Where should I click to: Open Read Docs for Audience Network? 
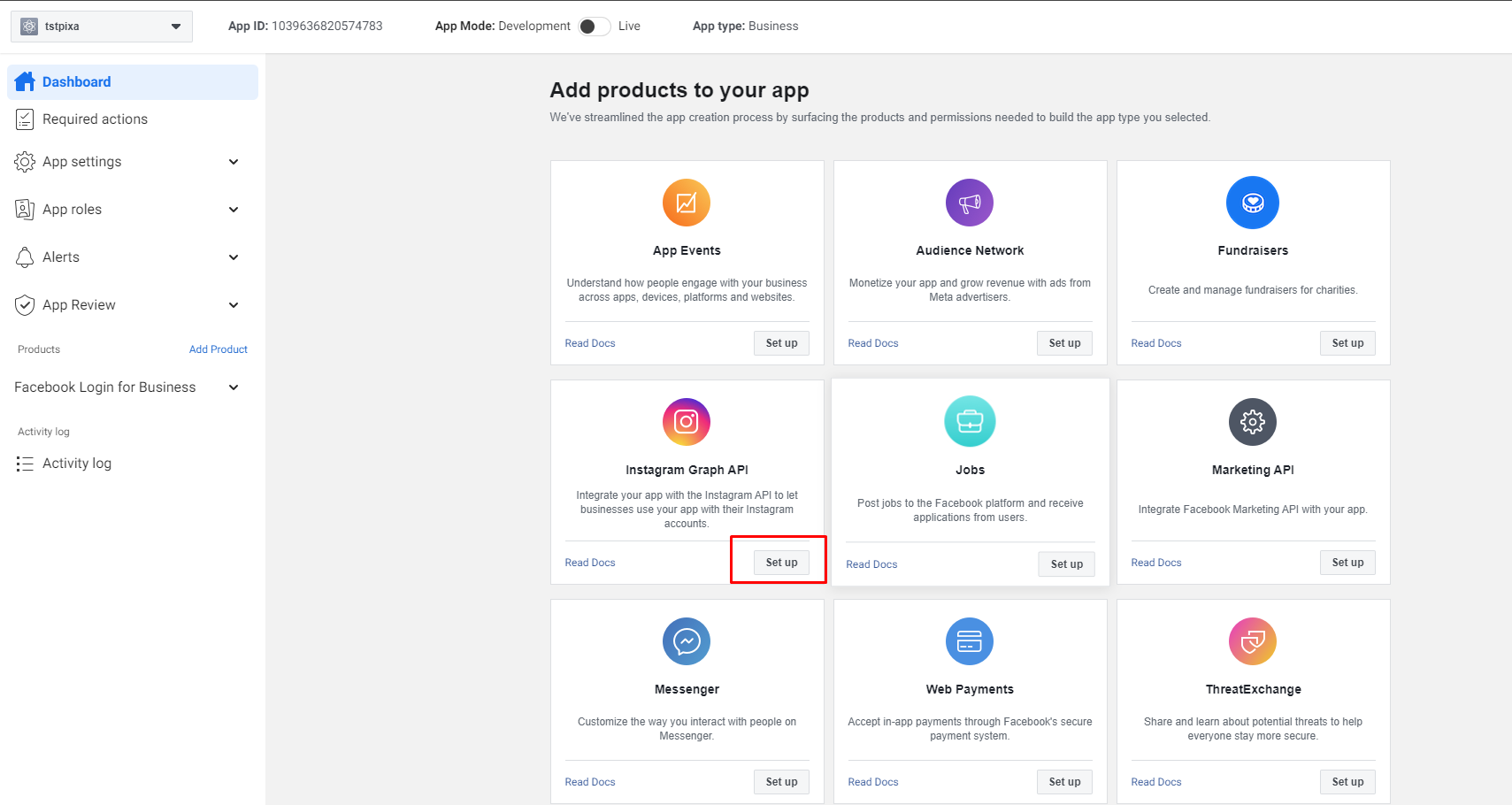(873, 343)
